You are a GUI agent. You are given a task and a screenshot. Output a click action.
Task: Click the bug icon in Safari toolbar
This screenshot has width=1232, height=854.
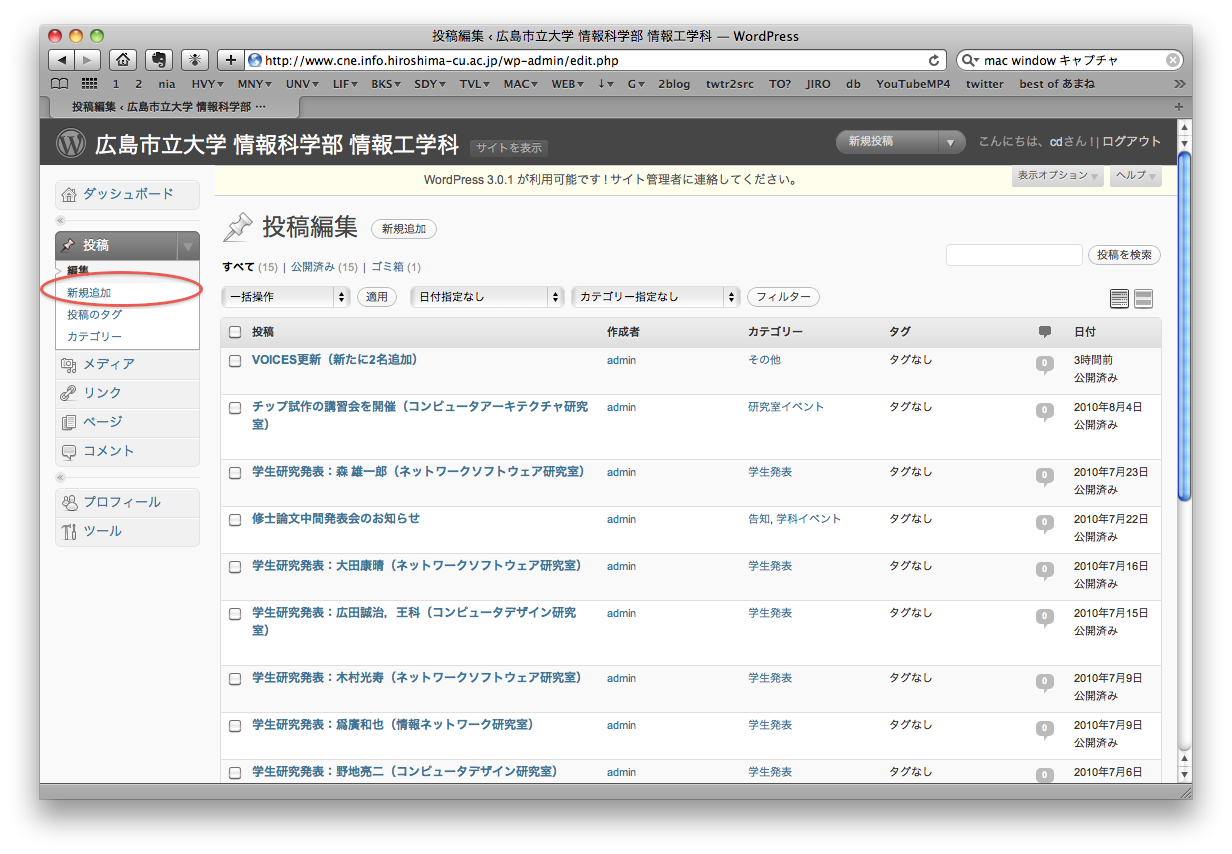tap(195, 60)
